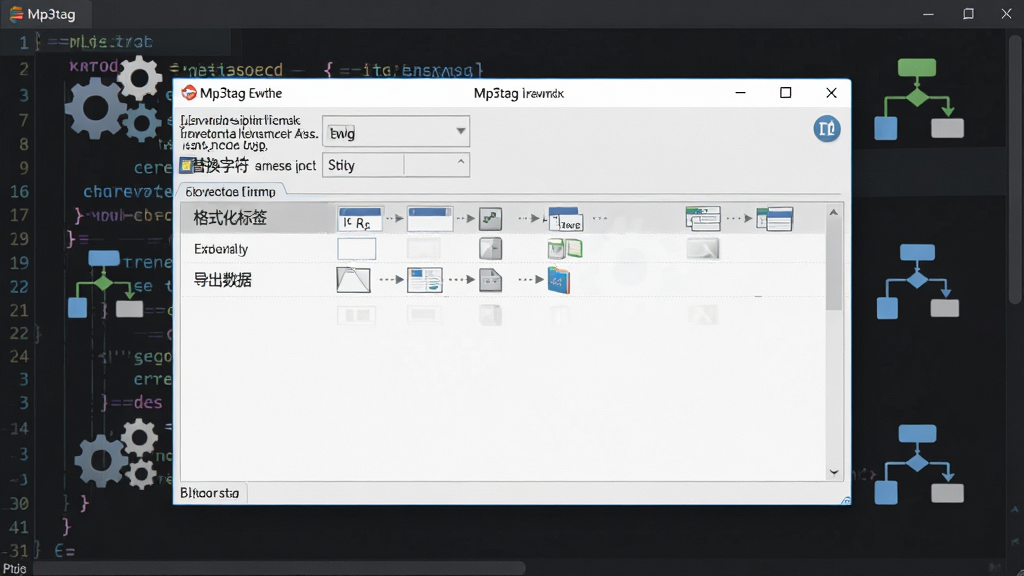This screenshot has width=1024, height=576.
Task: Click the small green square icon in 格式化标签 row
Action: pyautogui.click(x=490, y=219)
